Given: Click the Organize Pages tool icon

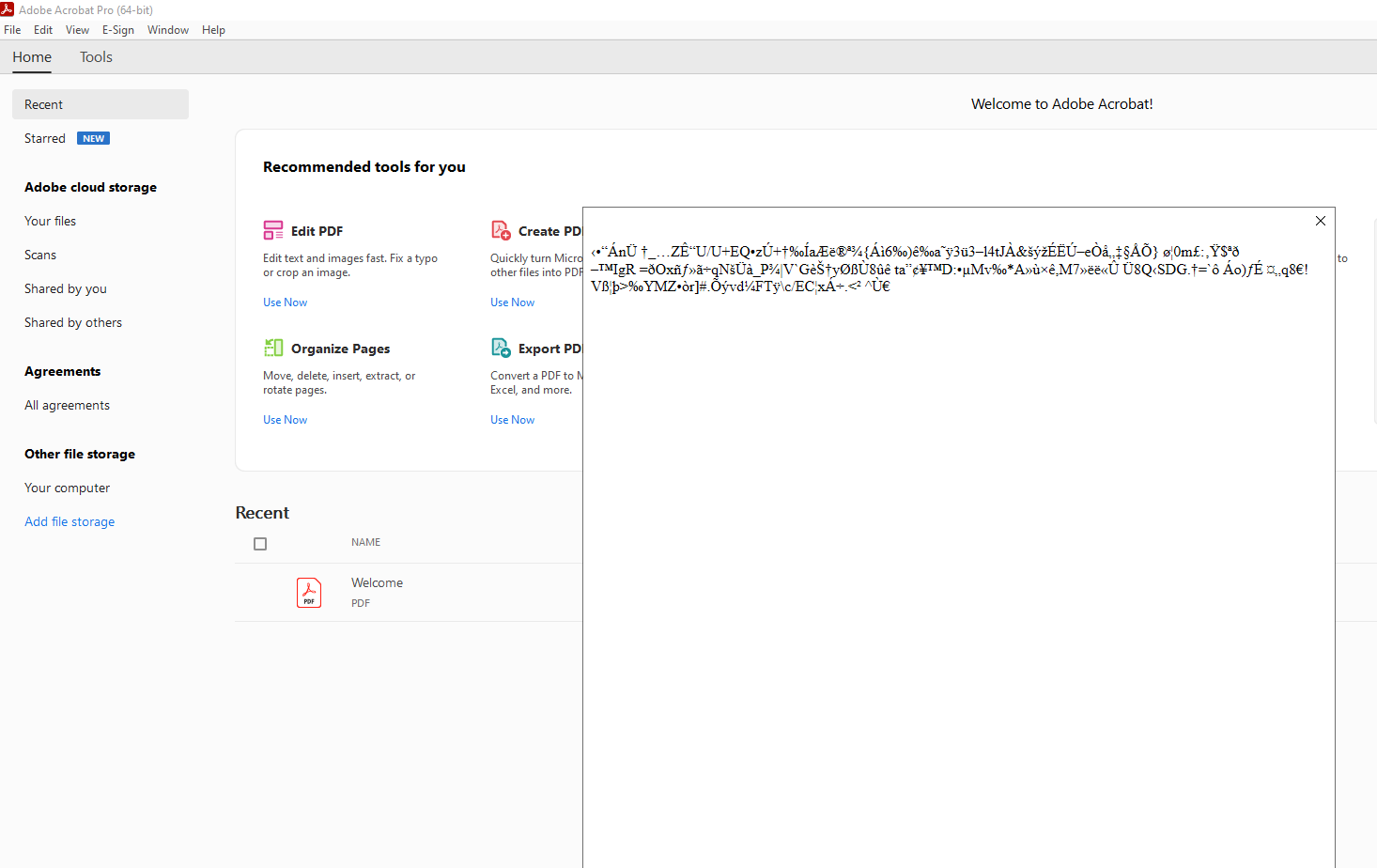Looking at the screenshot, I should (273, 348).
